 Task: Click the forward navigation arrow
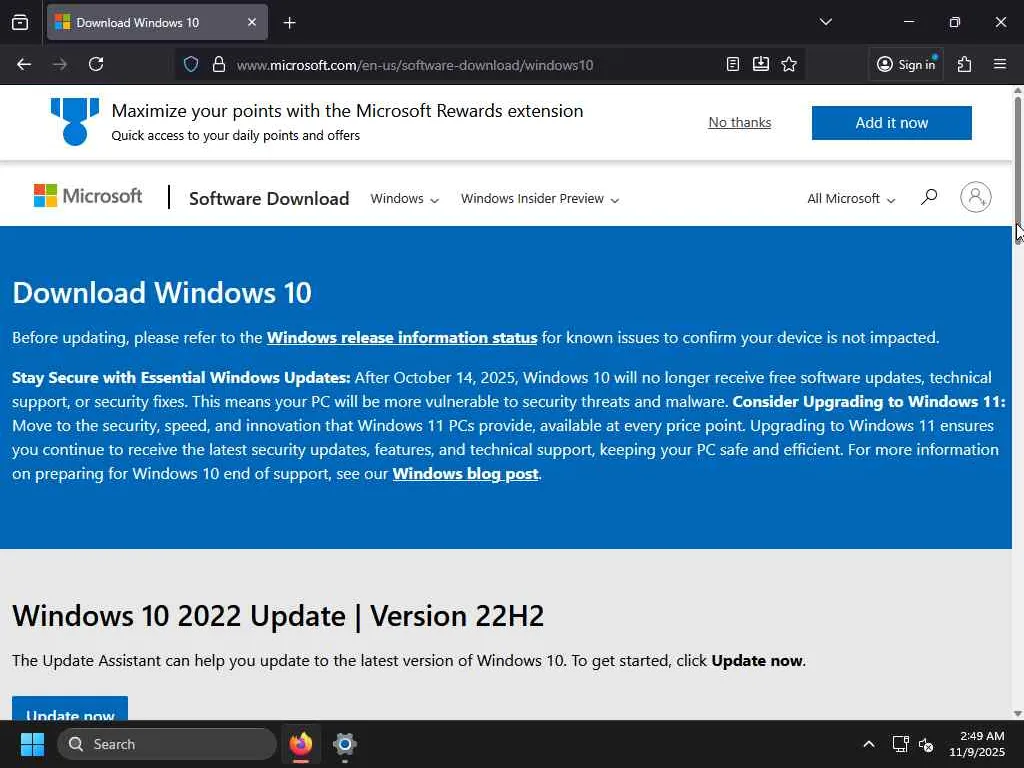60,65
